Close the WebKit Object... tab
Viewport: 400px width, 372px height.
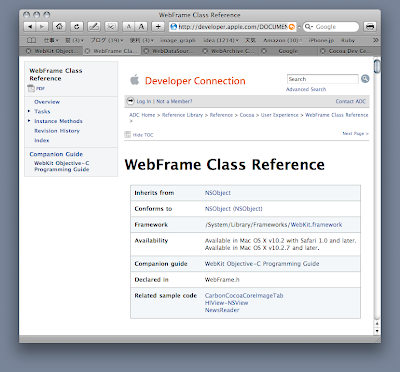coord(29,51)
